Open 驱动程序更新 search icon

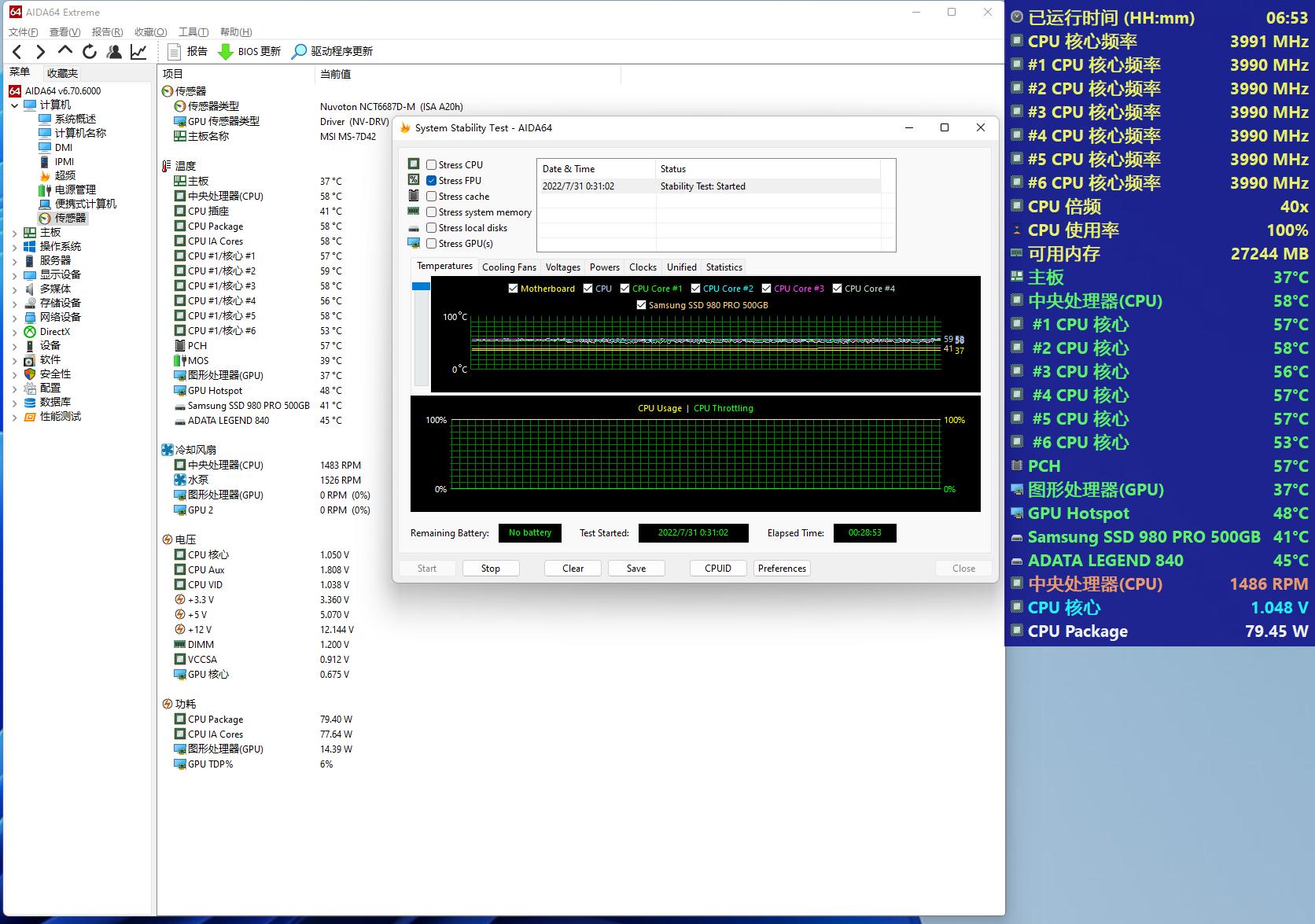(299, 52)
